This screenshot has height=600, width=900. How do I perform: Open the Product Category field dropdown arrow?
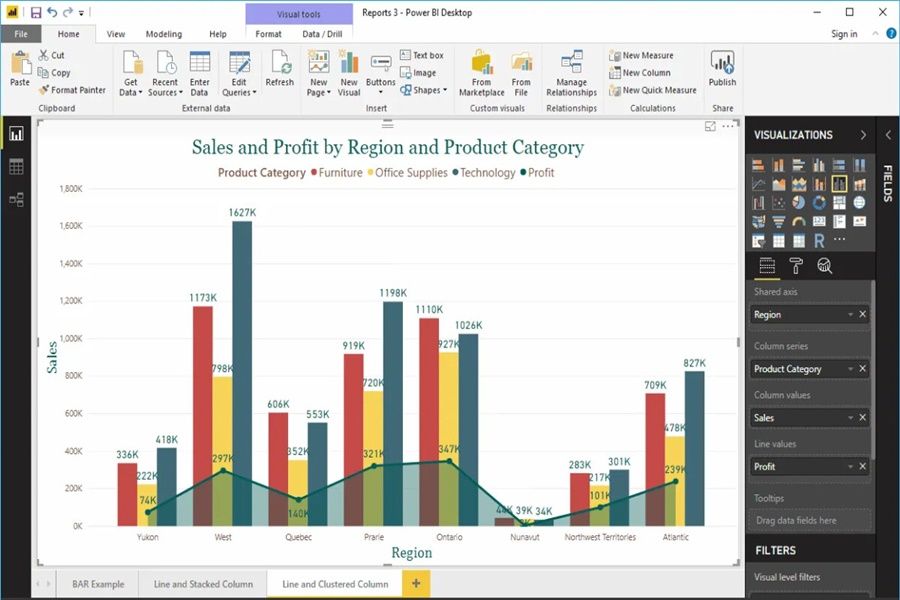(851, 369)
